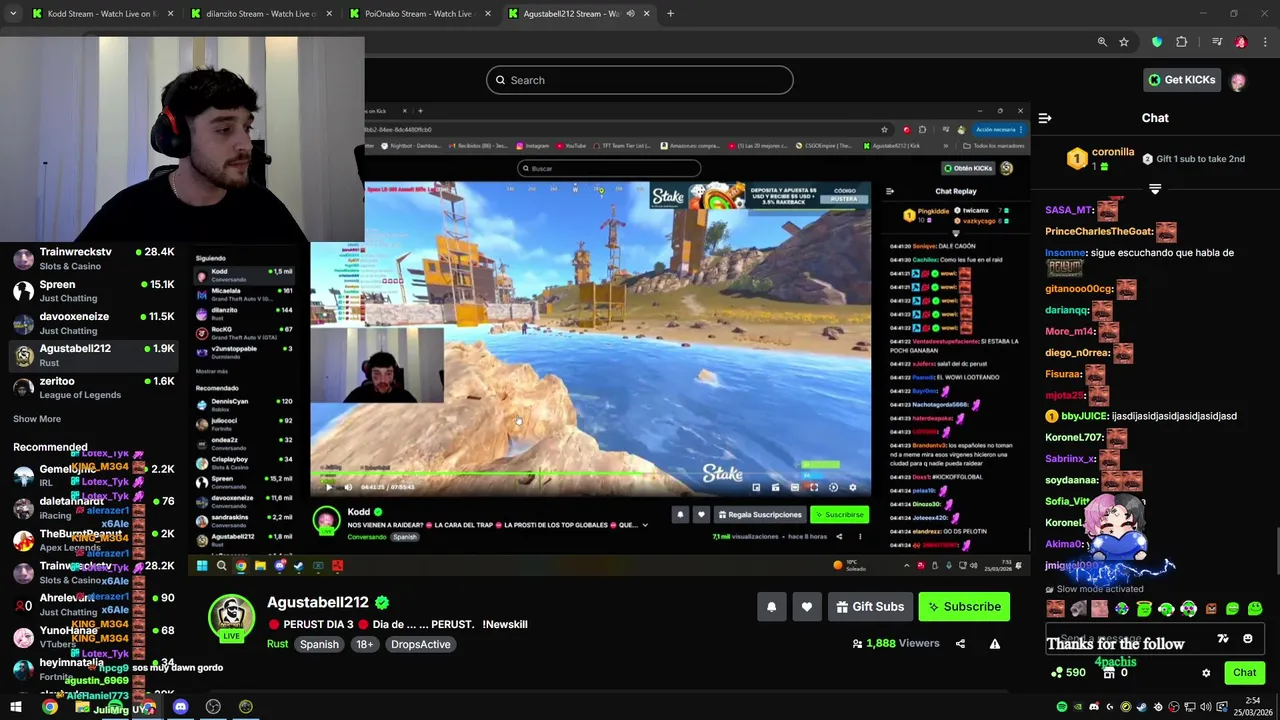This screenshot has height=720, width=1280.
Task: Open OBS Studio from the taskbar
Action: click(213, 707)
